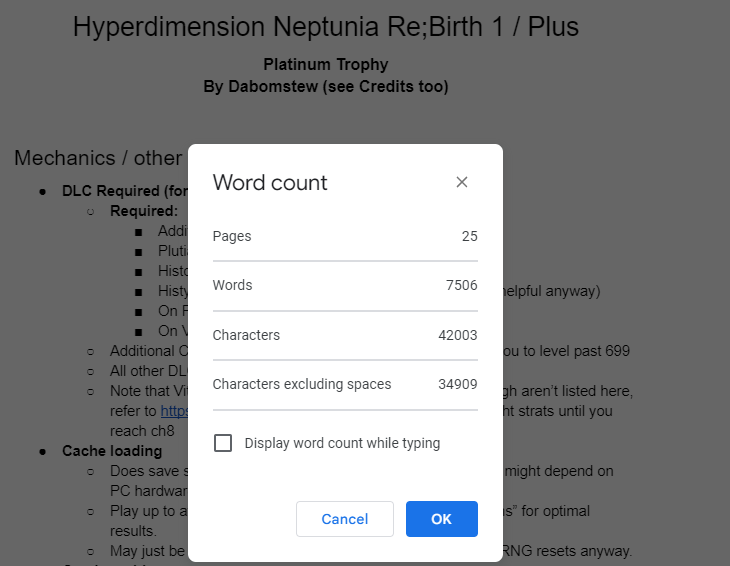Click the value 34909 for characters excluding spaces
Viewport: 730px width, 566px height.
coord(458,384)
